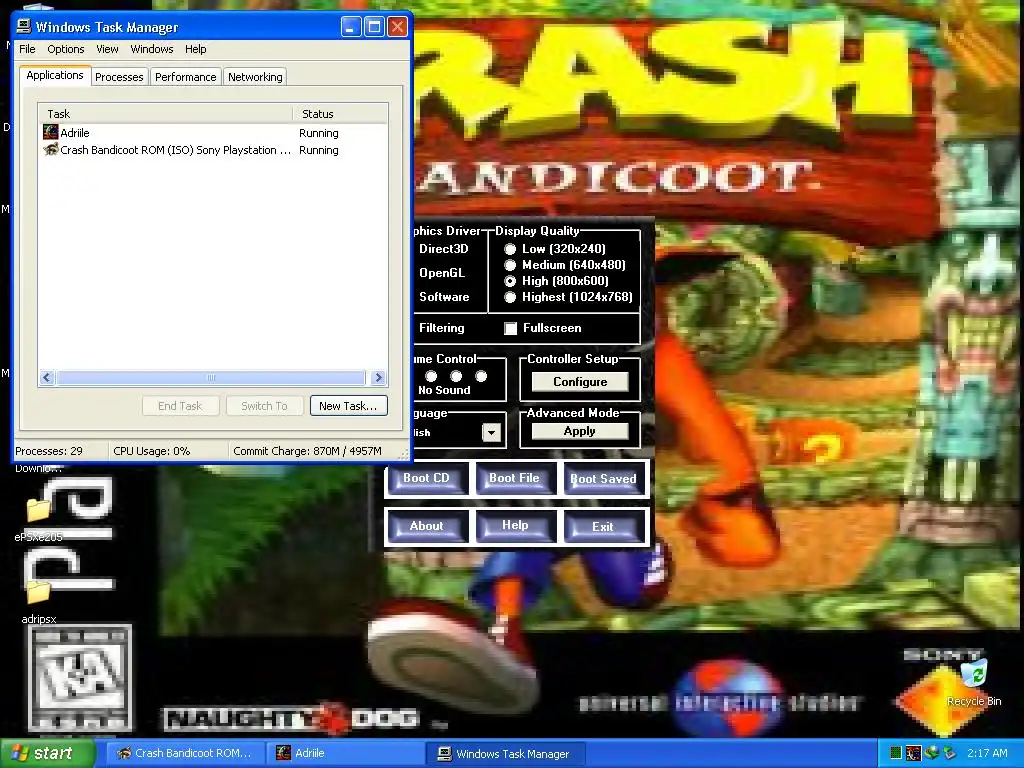The width and height of the screenshot is (1024, 768).
Task: Switch to the Performance tab
Action: [185, 77]
